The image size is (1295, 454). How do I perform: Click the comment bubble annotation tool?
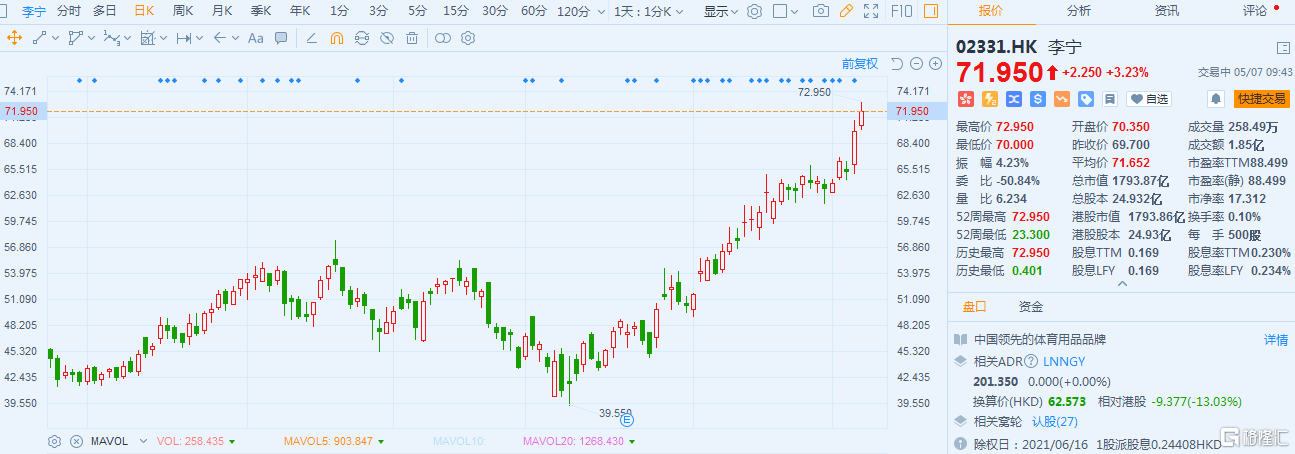click(281, 38)
